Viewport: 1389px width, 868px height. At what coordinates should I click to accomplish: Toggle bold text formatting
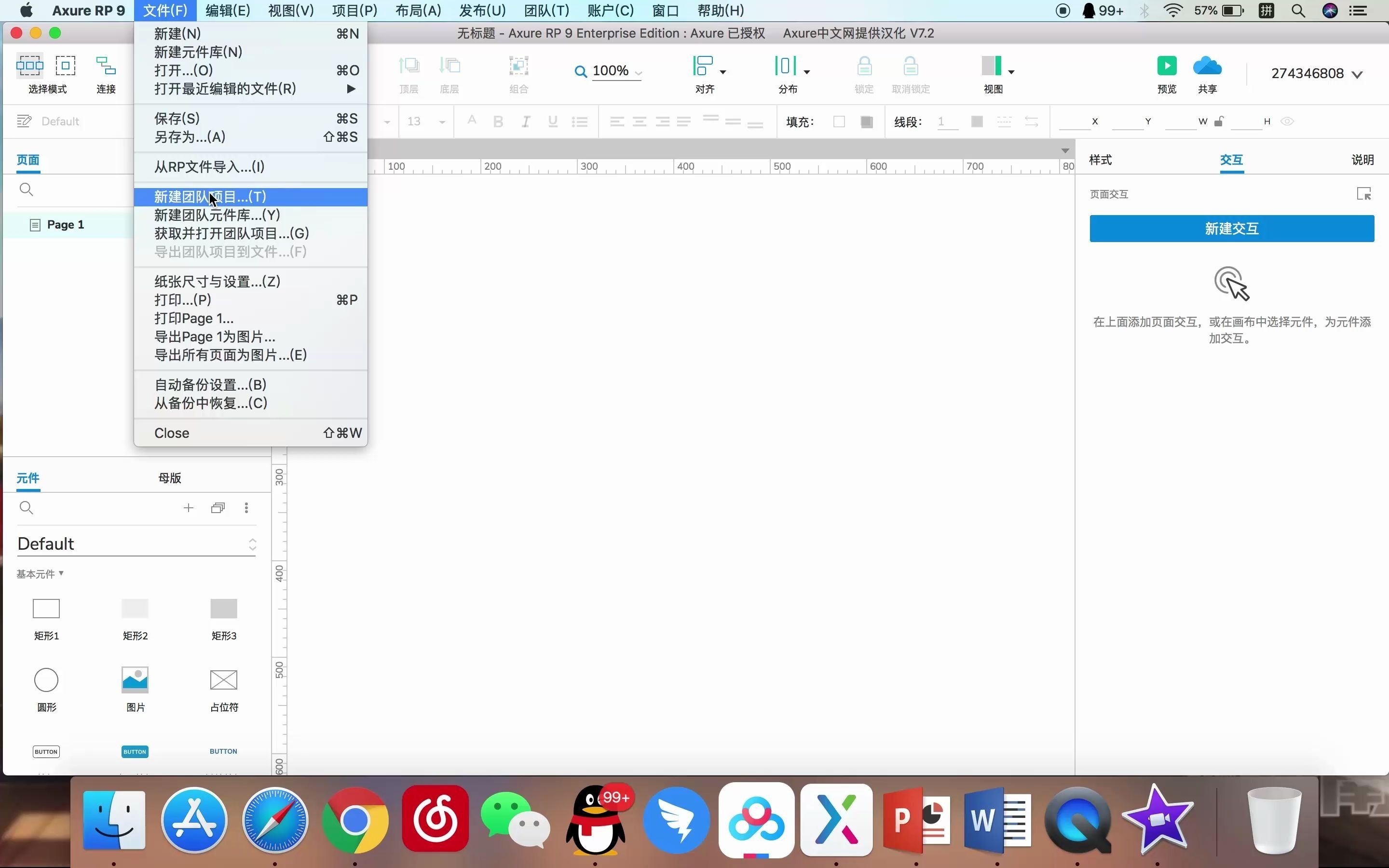[x=498, y=121]
